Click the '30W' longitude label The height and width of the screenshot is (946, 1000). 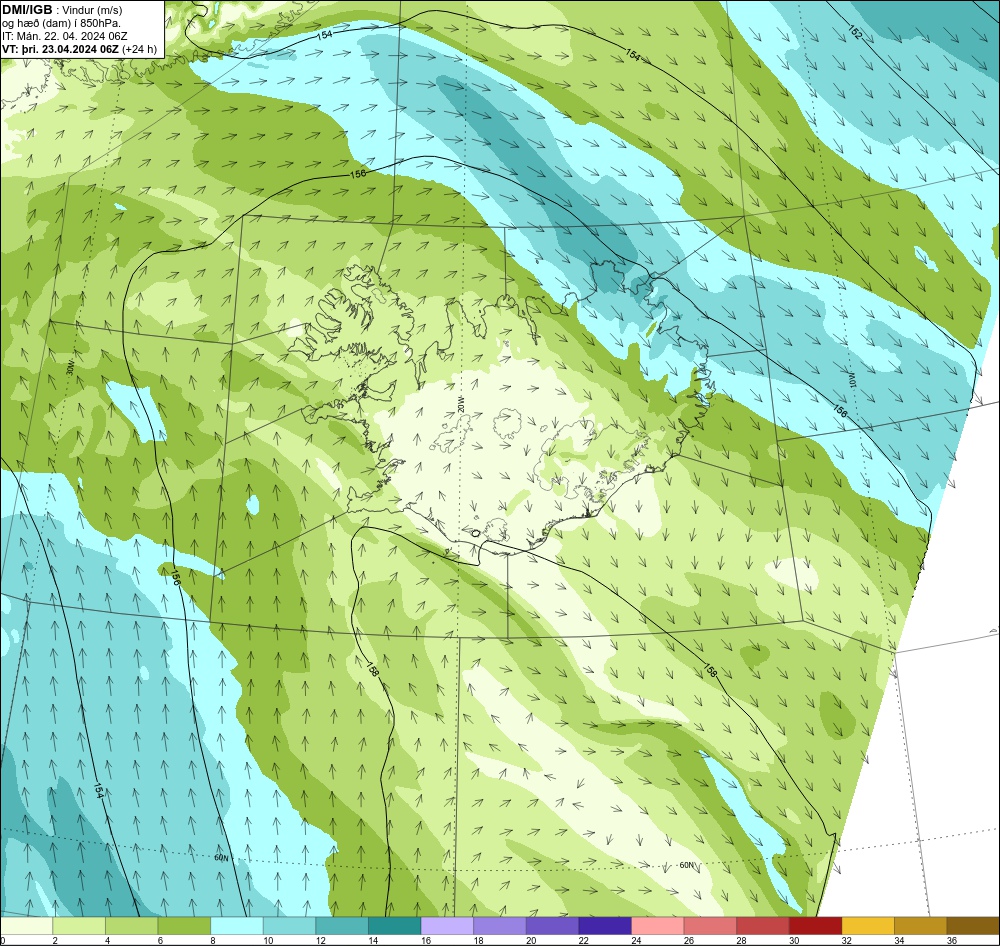[x=70, y=368]
